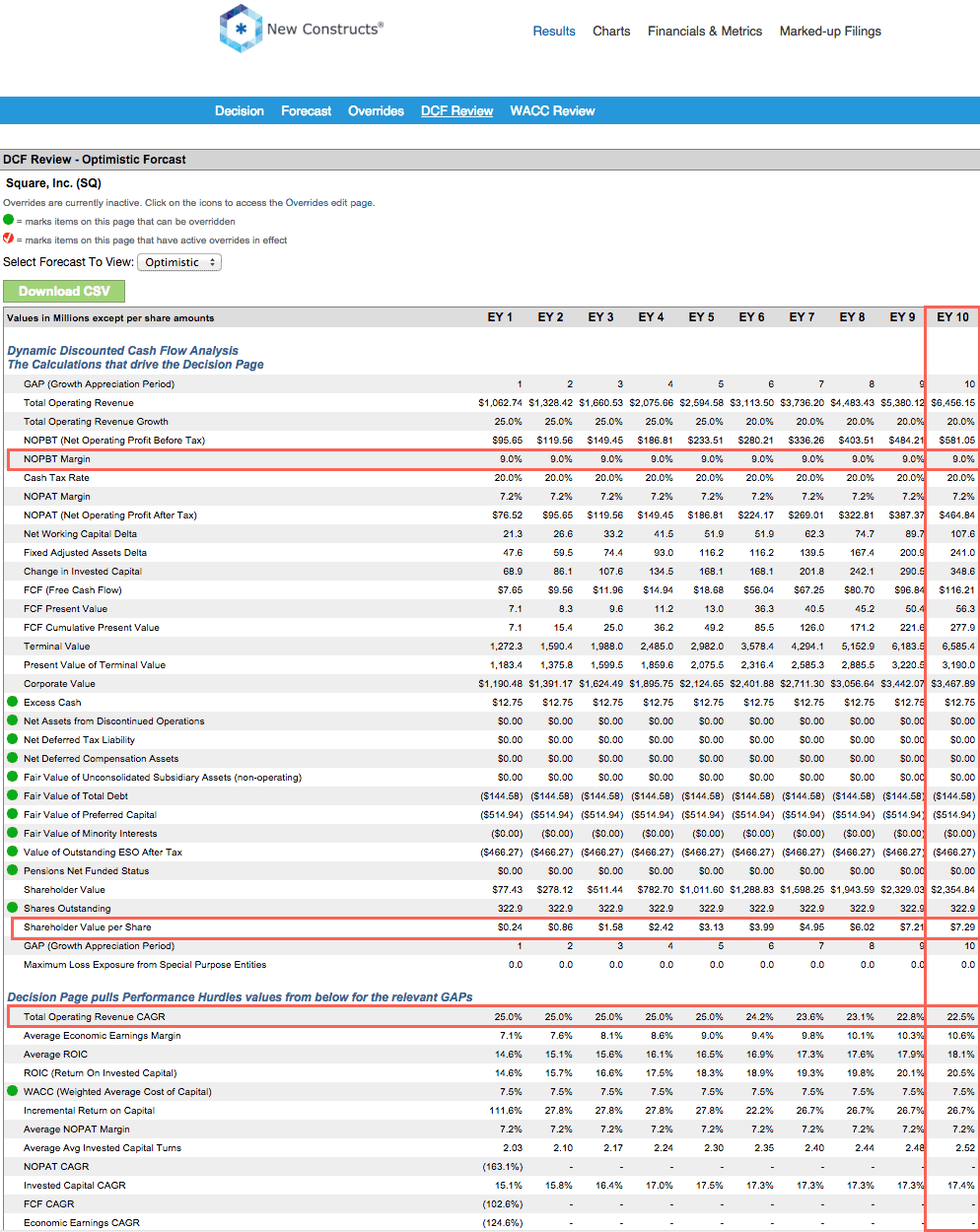The width and height of the screenshot is (980, 1232).
Task: Click the Total Operating Revenue row label
Action: [79, 402]
